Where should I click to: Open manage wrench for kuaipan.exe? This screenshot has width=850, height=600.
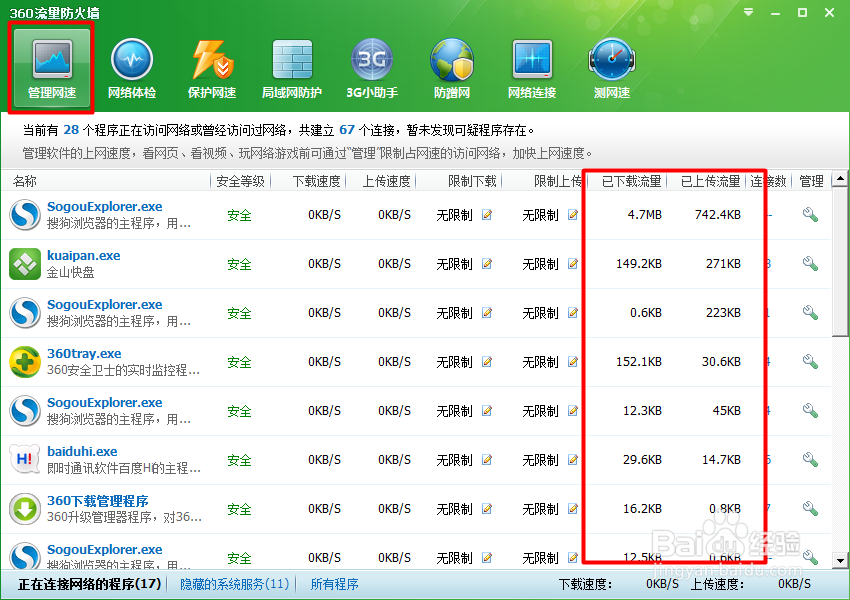click(x=810, y=264)
